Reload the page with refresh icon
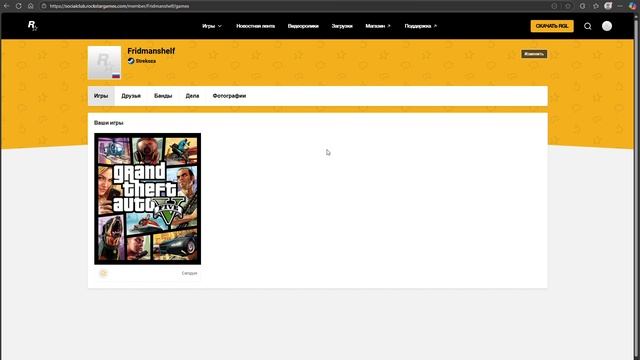The image size is (640, 360). pos(18,6)
